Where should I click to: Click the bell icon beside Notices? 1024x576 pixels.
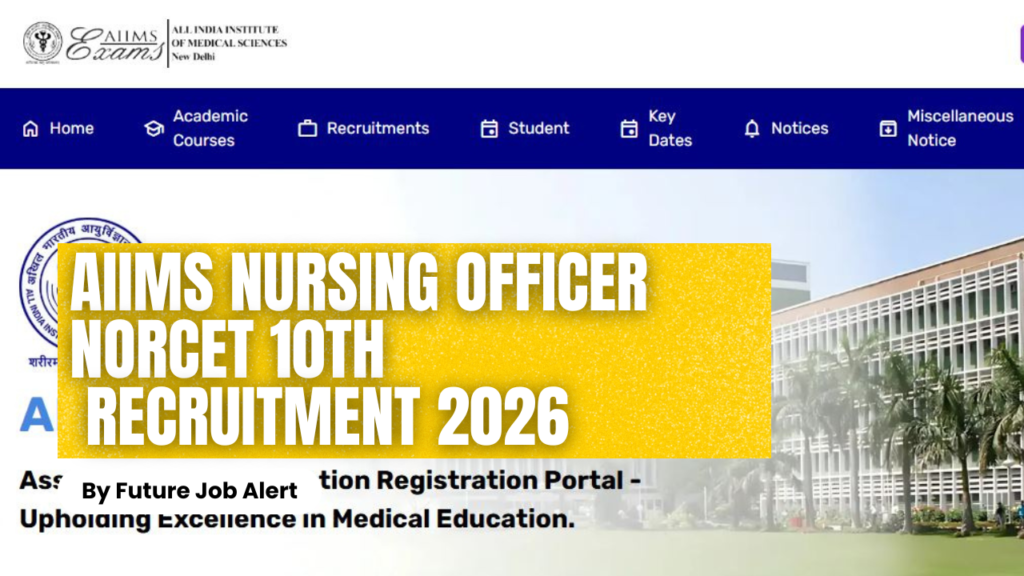tap(752, 129)
